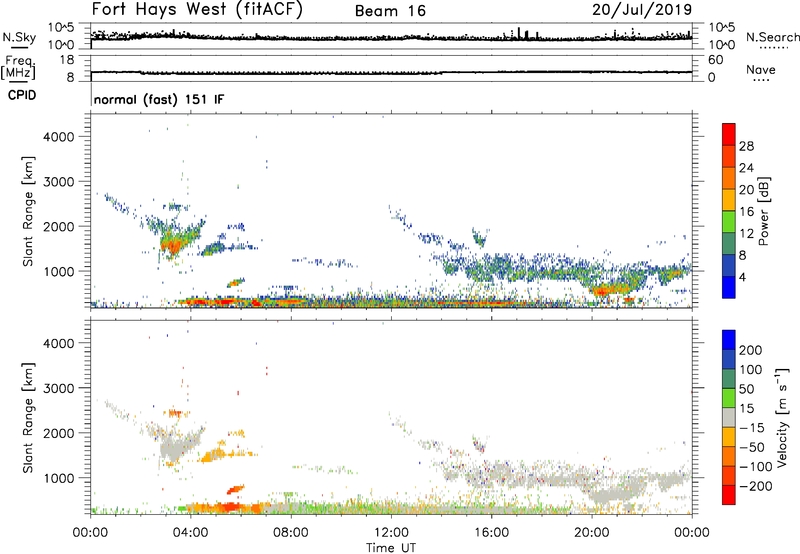Pick the bright blue top segment of Velocity colorbar
Image resolution: width=800 pixels, height=554 pixels.
click(729, 341)
